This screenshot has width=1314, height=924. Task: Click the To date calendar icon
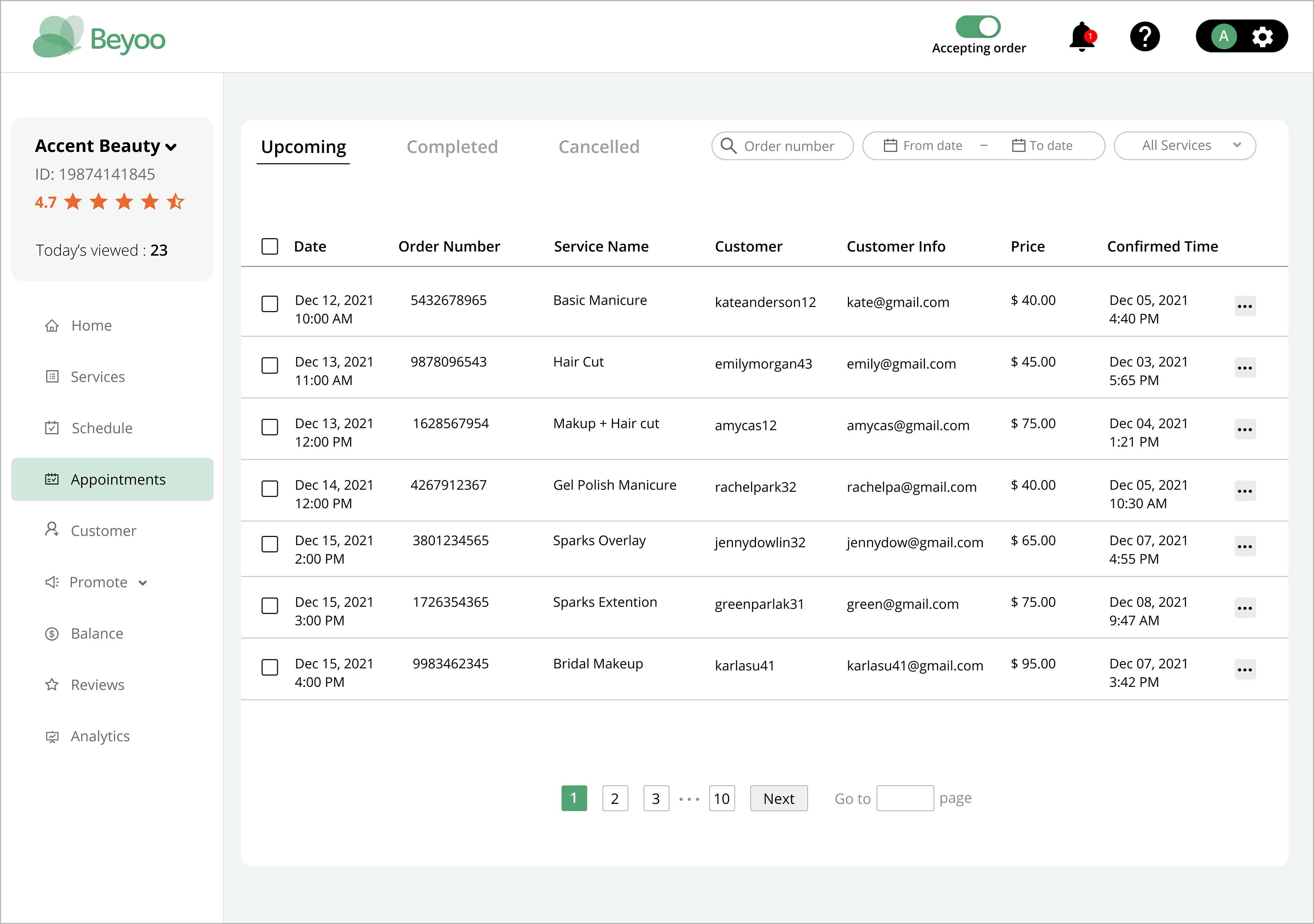click(1018, 145)
